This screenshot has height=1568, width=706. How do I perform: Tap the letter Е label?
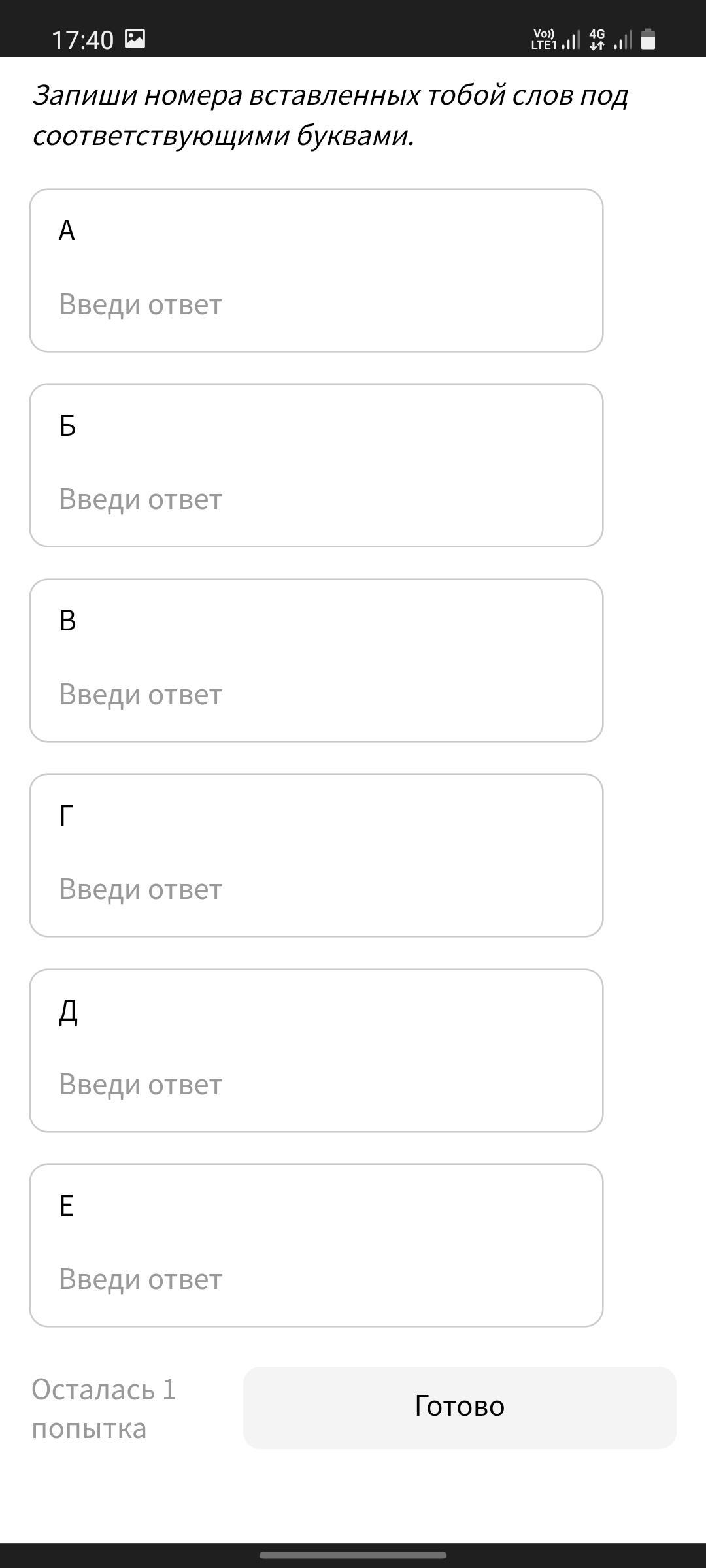pos(67,1206)
